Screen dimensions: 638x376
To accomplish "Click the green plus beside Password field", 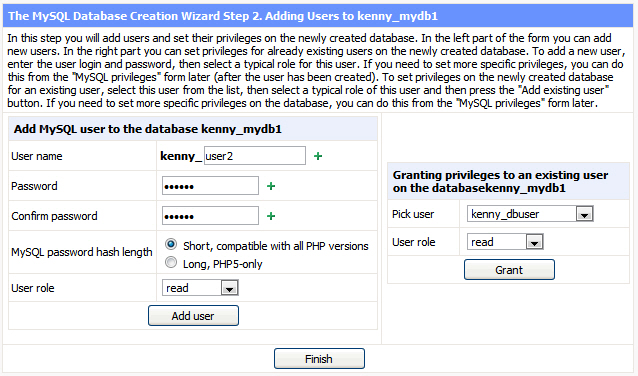I will [x=271, y=186].
